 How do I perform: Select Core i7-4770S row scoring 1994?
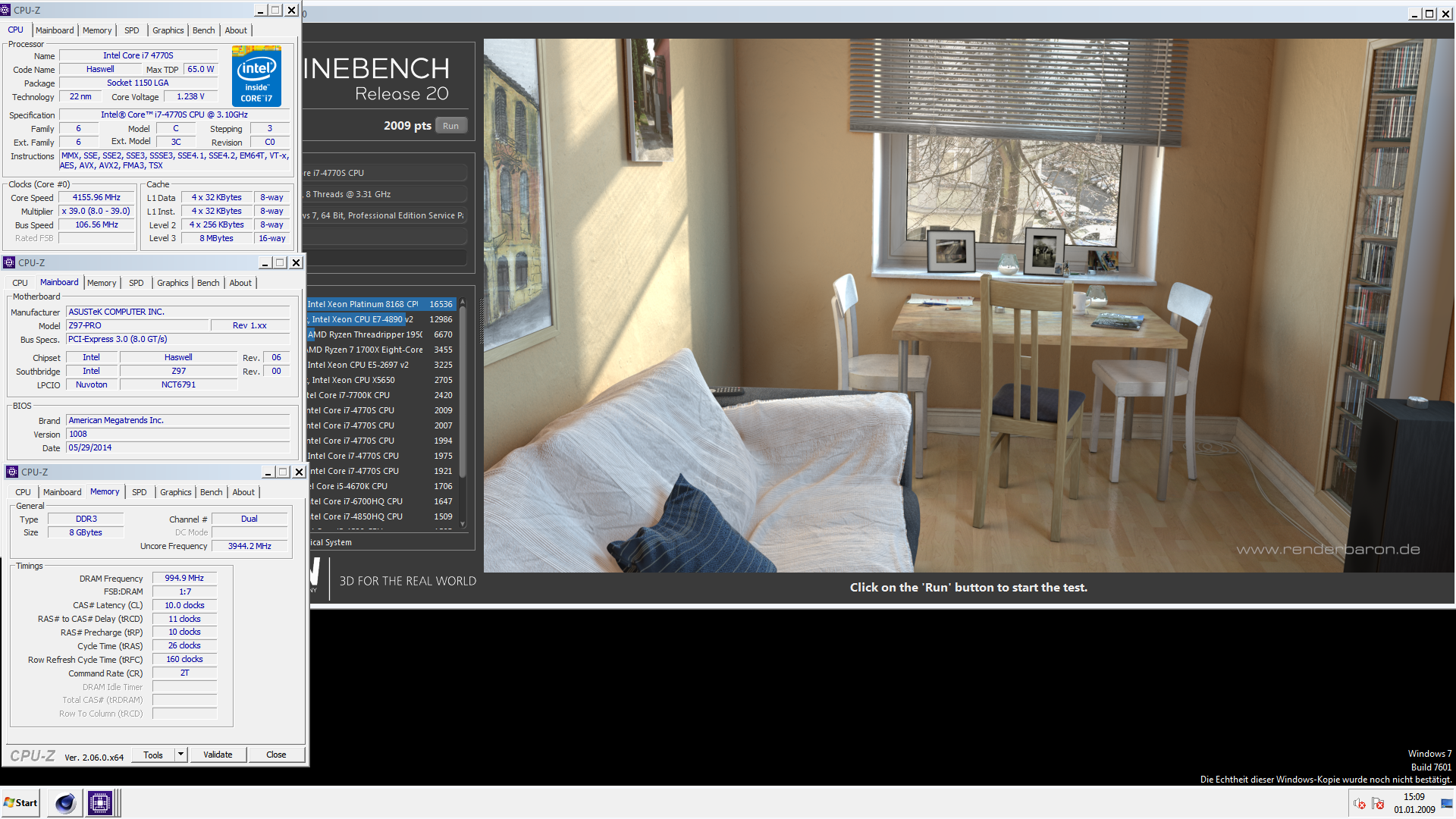click(381, 441)
